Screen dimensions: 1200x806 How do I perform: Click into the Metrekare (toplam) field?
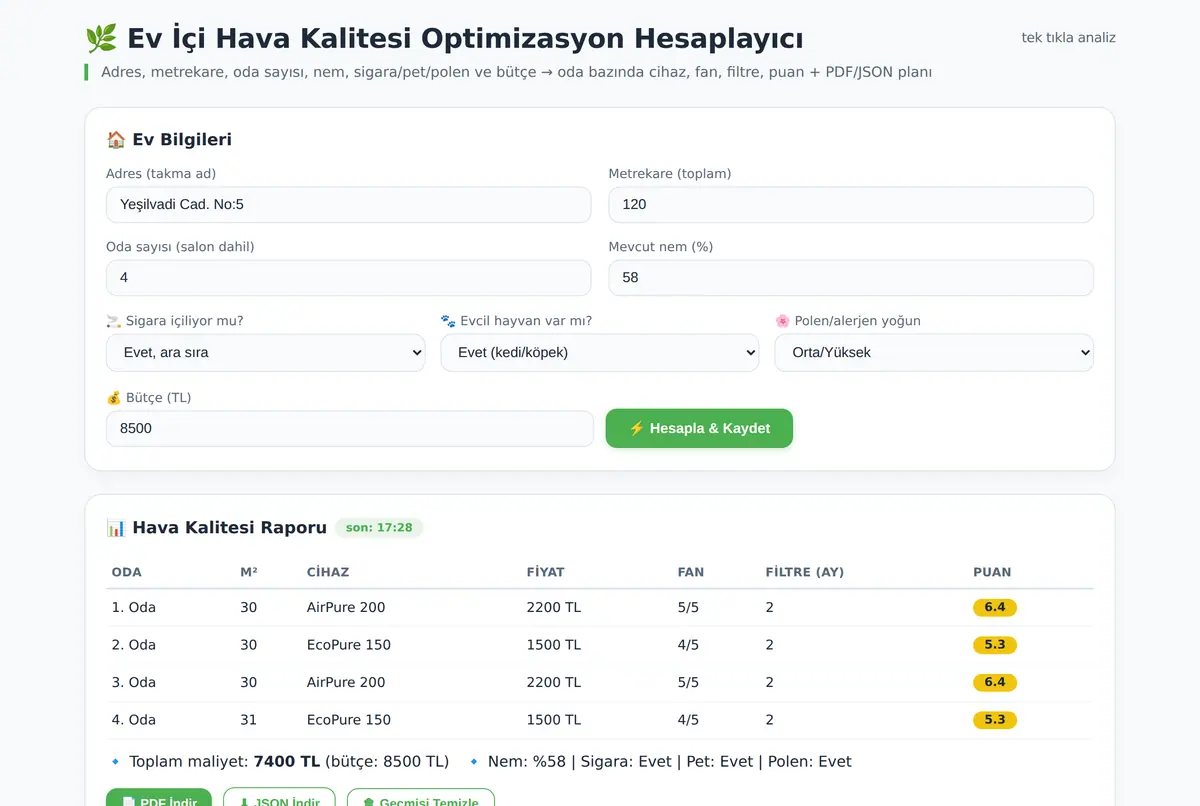point(851,204)
